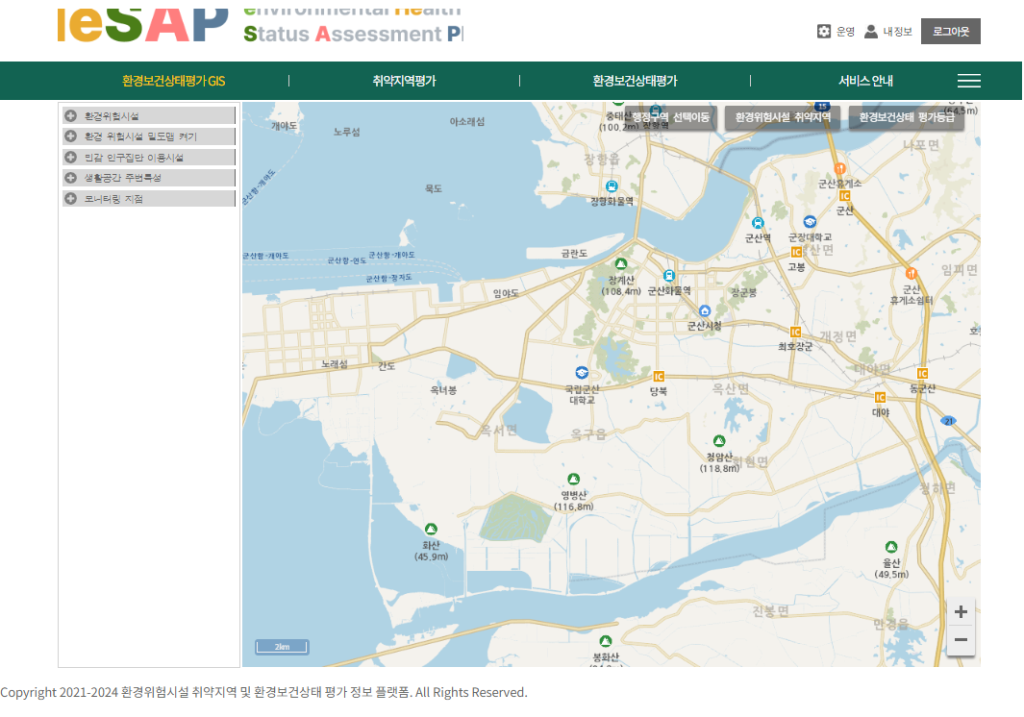1024x717 pixels.
Task: Expand the 환경위험시설 panel
Action: (149, 116)
